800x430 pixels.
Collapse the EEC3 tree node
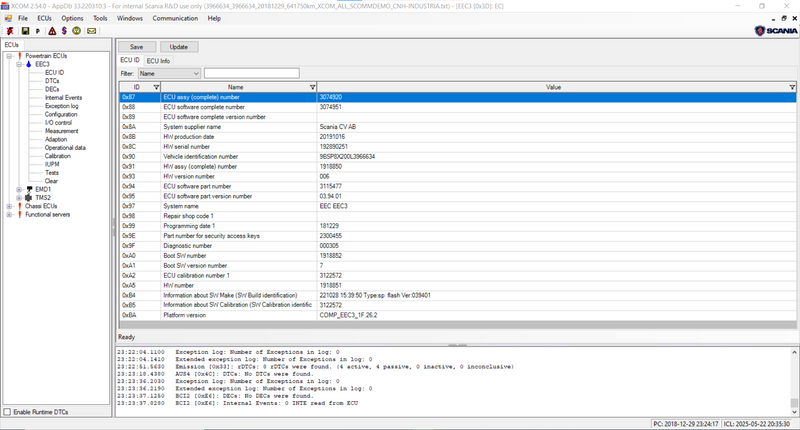[19, 65]
